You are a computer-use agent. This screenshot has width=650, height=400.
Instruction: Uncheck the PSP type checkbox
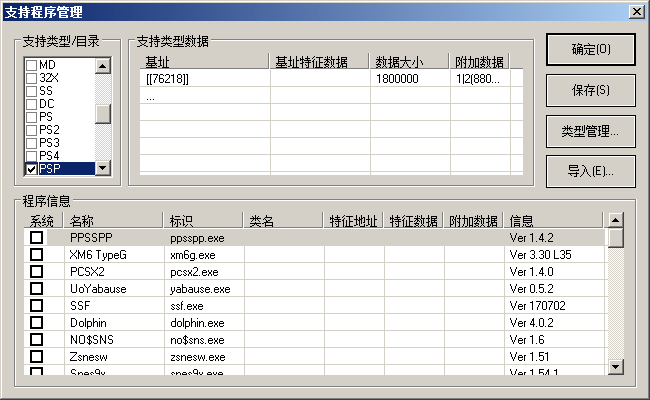(32, 169)
